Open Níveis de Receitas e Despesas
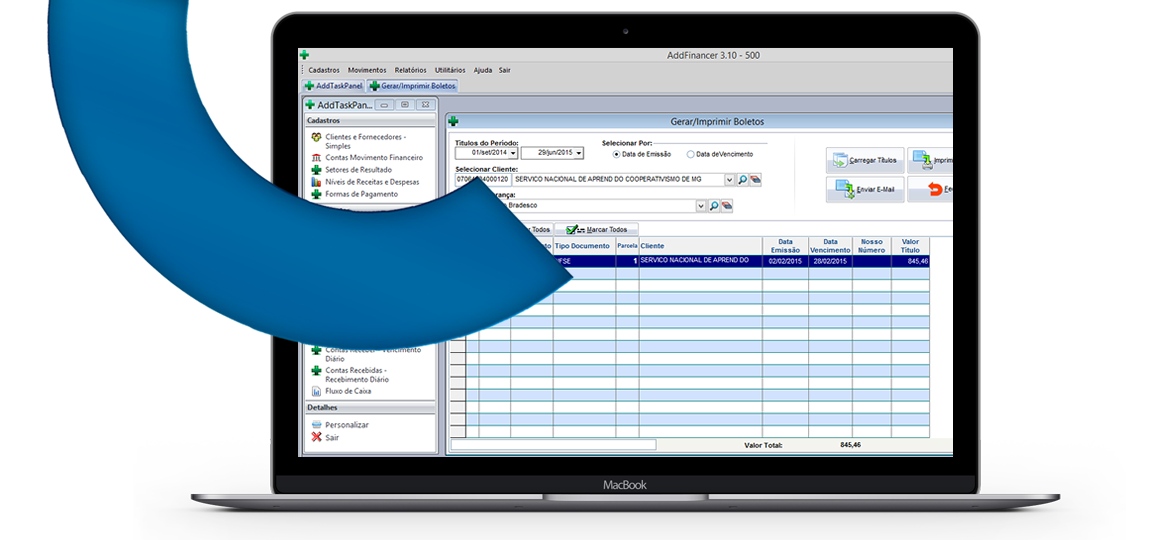The image size is (1170, 540). click(x=371, y=182)
